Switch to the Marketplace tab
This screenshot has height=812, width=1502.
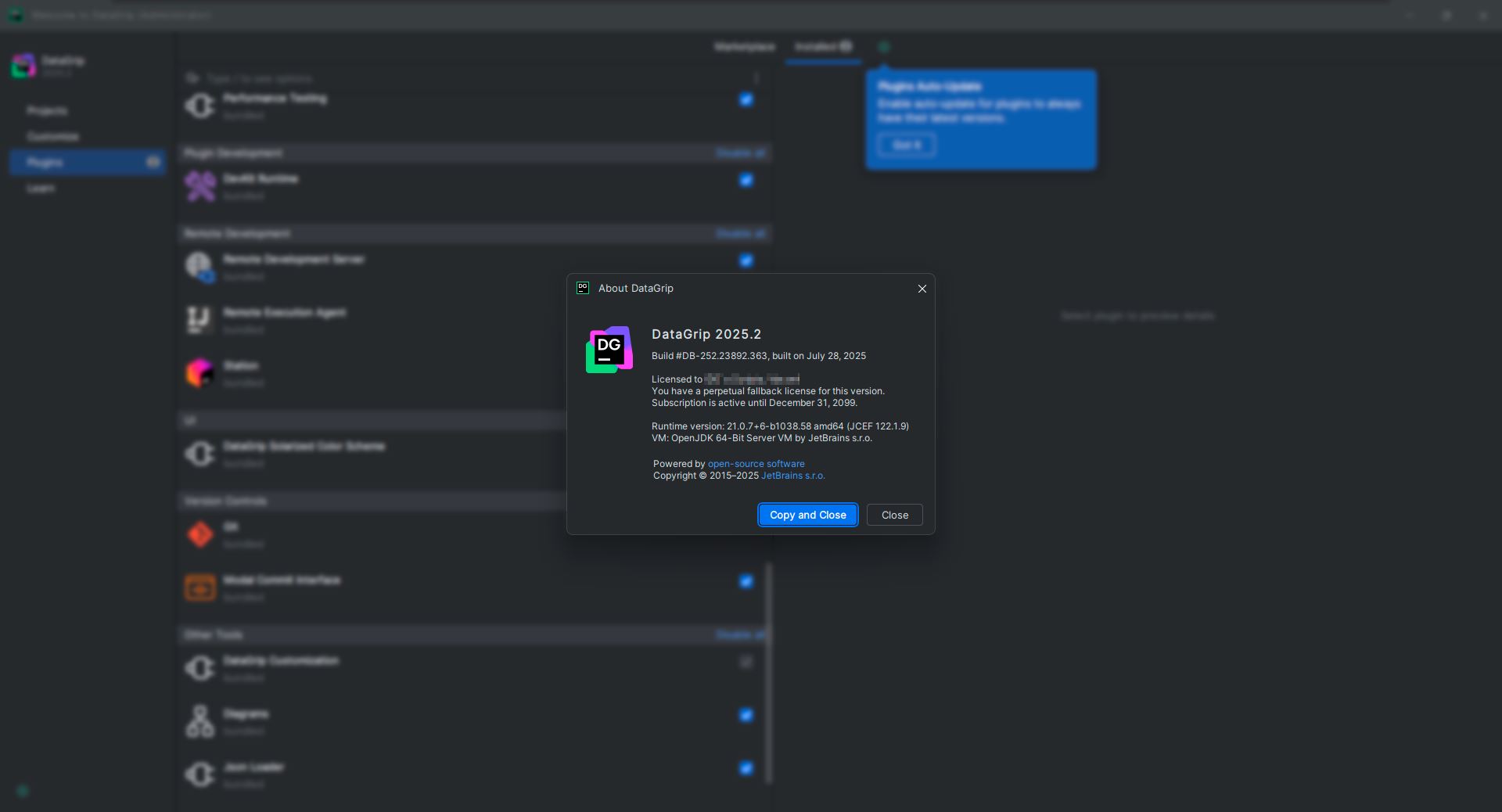click(x=745, y=47)
